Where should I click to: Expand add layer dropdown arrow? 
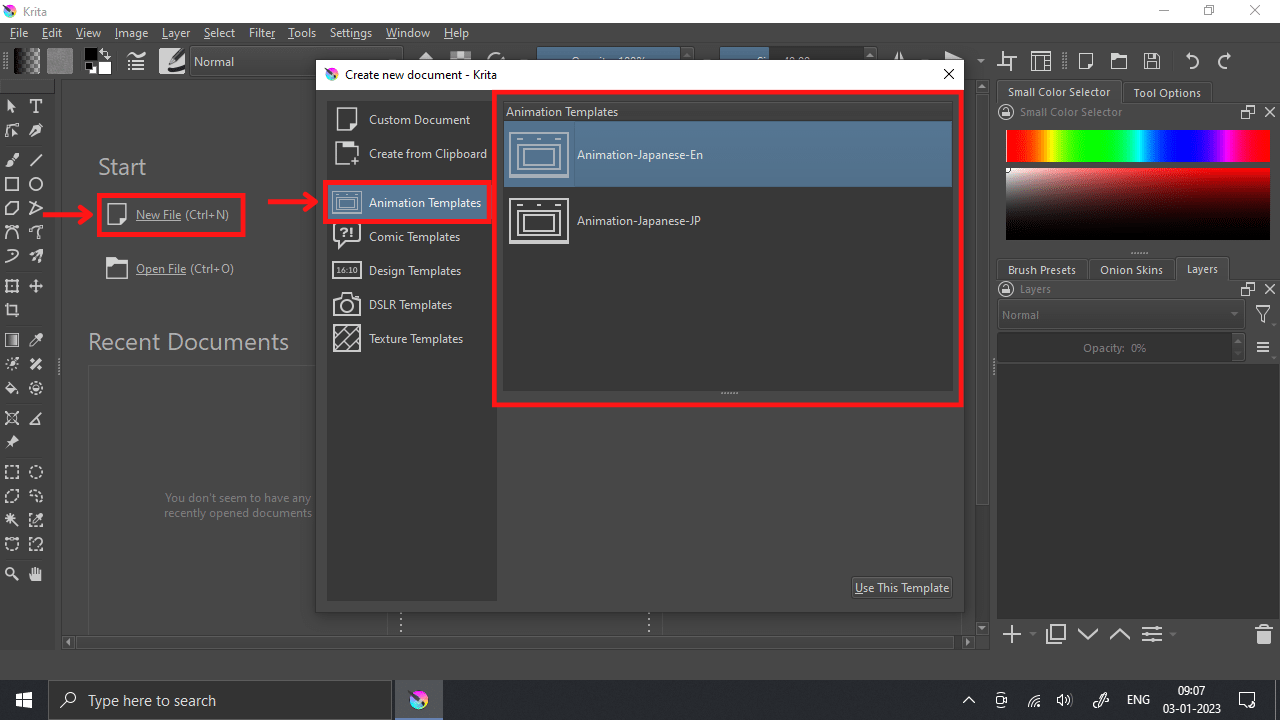(1031, 635)
